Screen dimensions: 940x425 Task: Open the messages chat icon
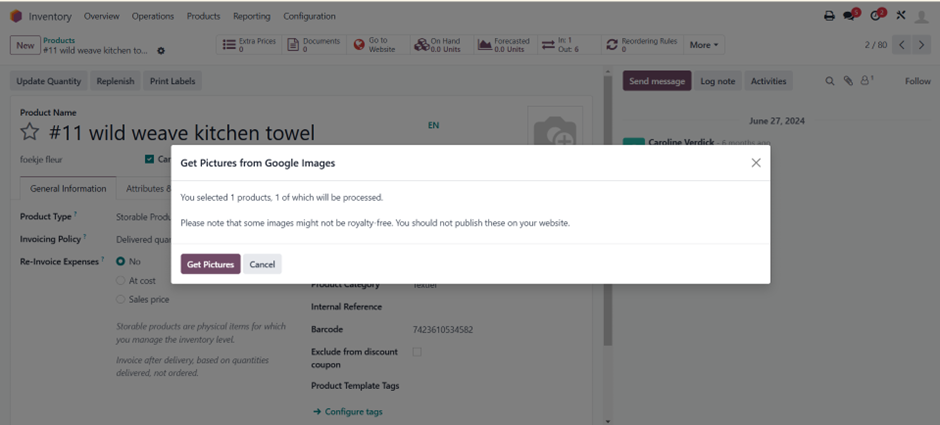pyautogui.click(x=850, y=16)
